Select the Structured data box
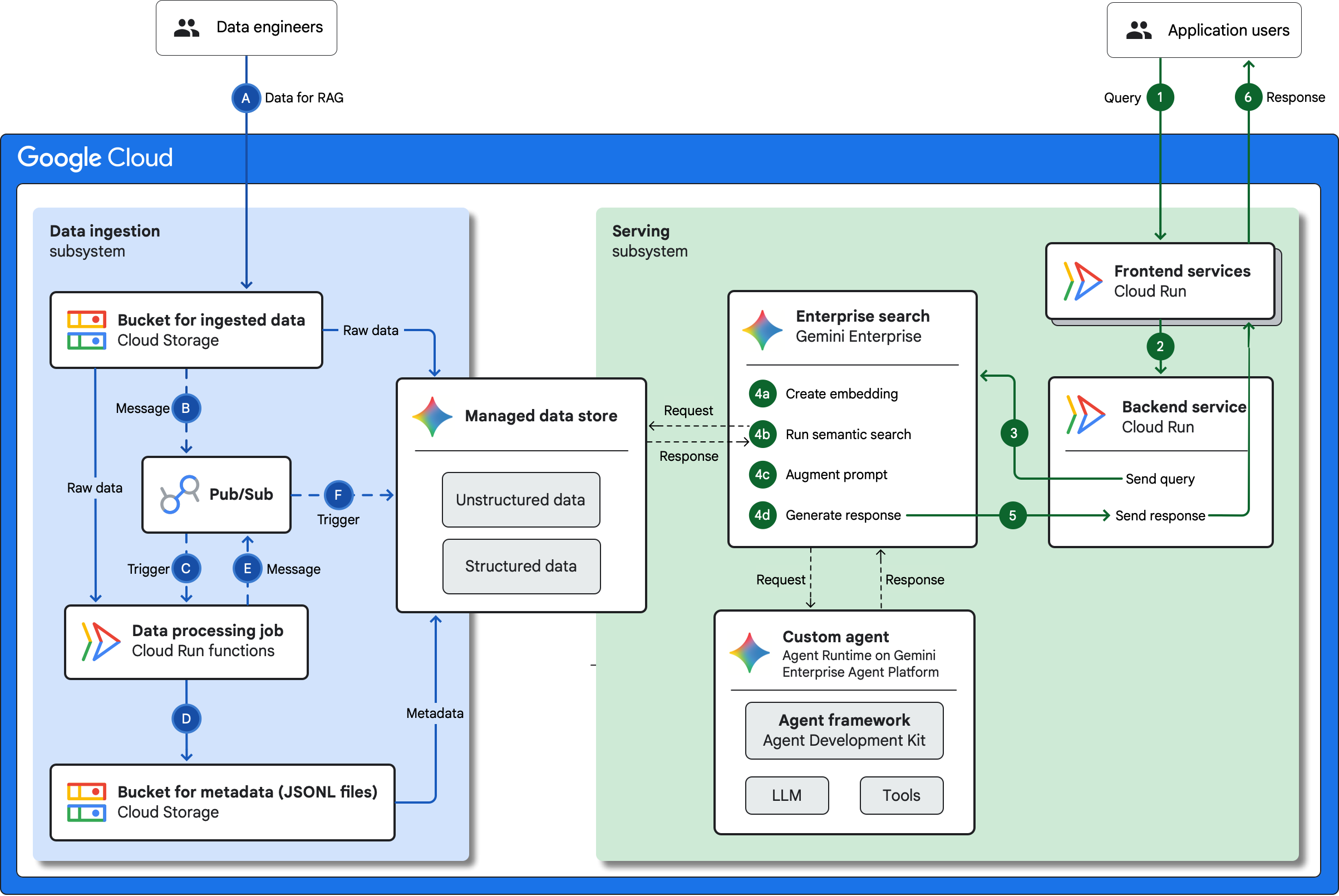1339x896 pixels. [x=521, y=567]
